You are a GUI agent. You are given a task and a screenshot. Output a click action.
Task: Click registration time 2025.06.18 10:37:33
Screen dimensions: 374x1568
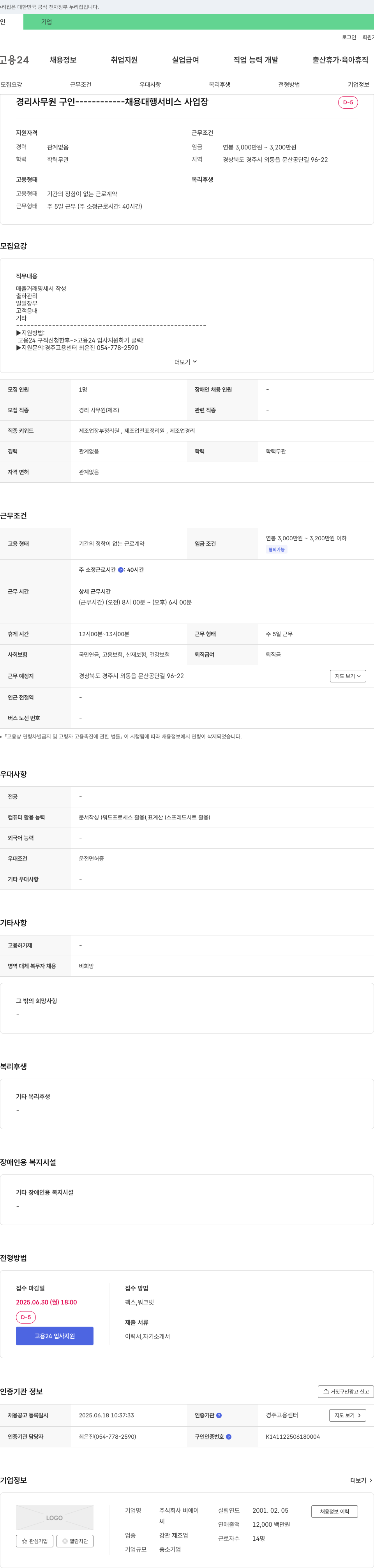point(106,1415)
